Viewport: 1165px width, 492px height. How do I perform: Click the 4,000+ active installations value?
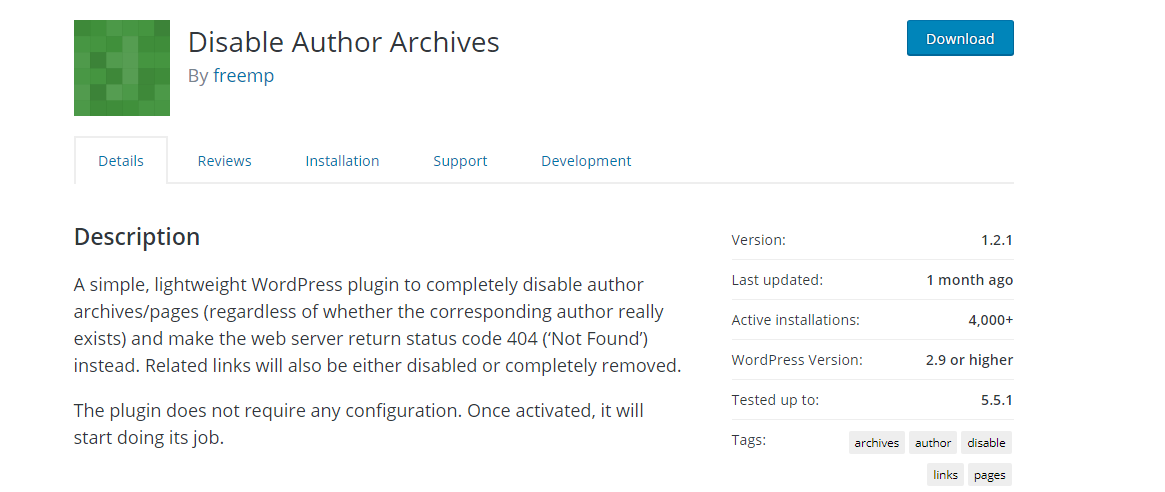tap(990, 320)
